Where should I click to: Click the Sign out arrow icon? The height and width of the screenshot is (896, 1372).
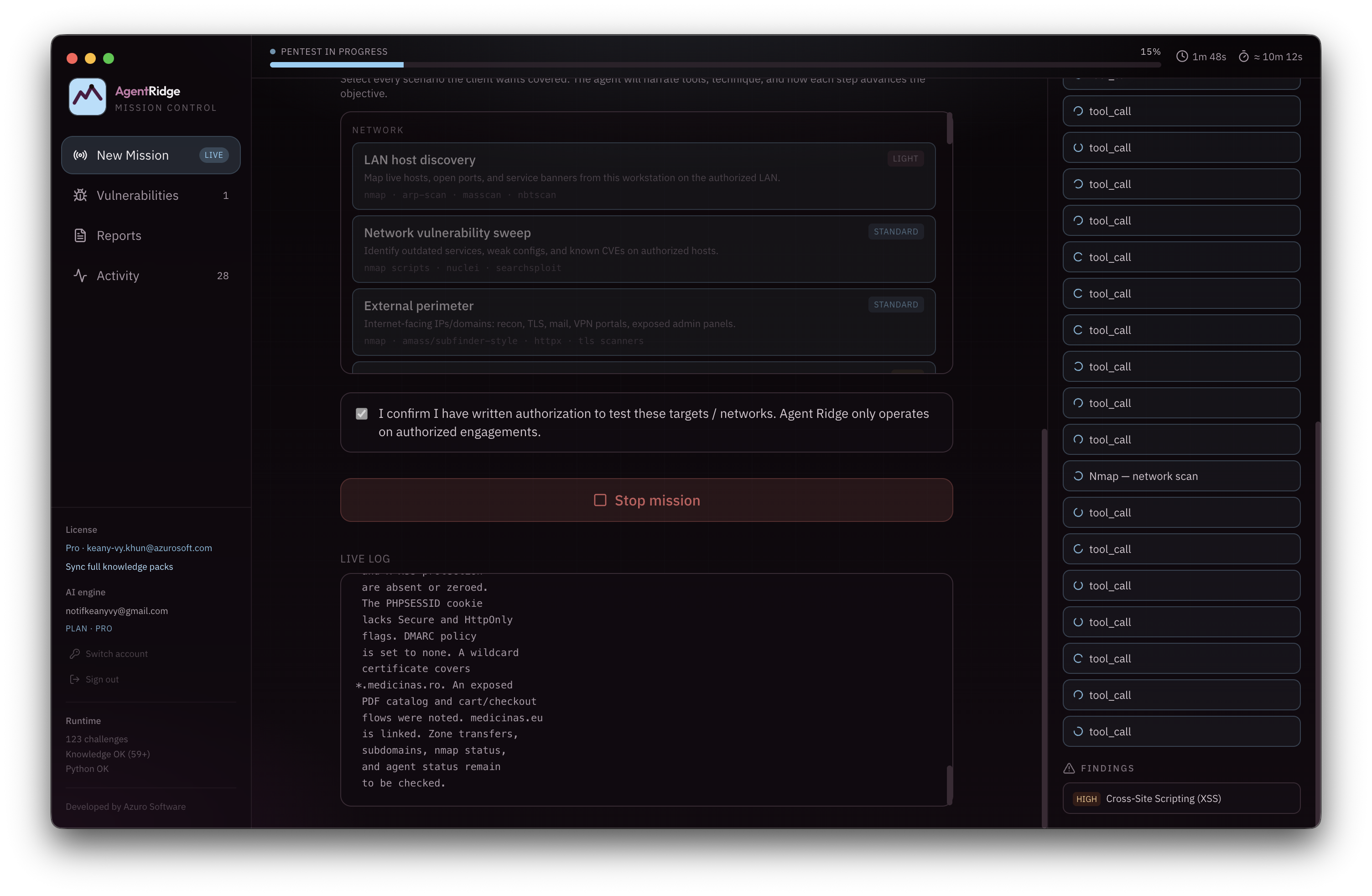(x=74, y=679)
